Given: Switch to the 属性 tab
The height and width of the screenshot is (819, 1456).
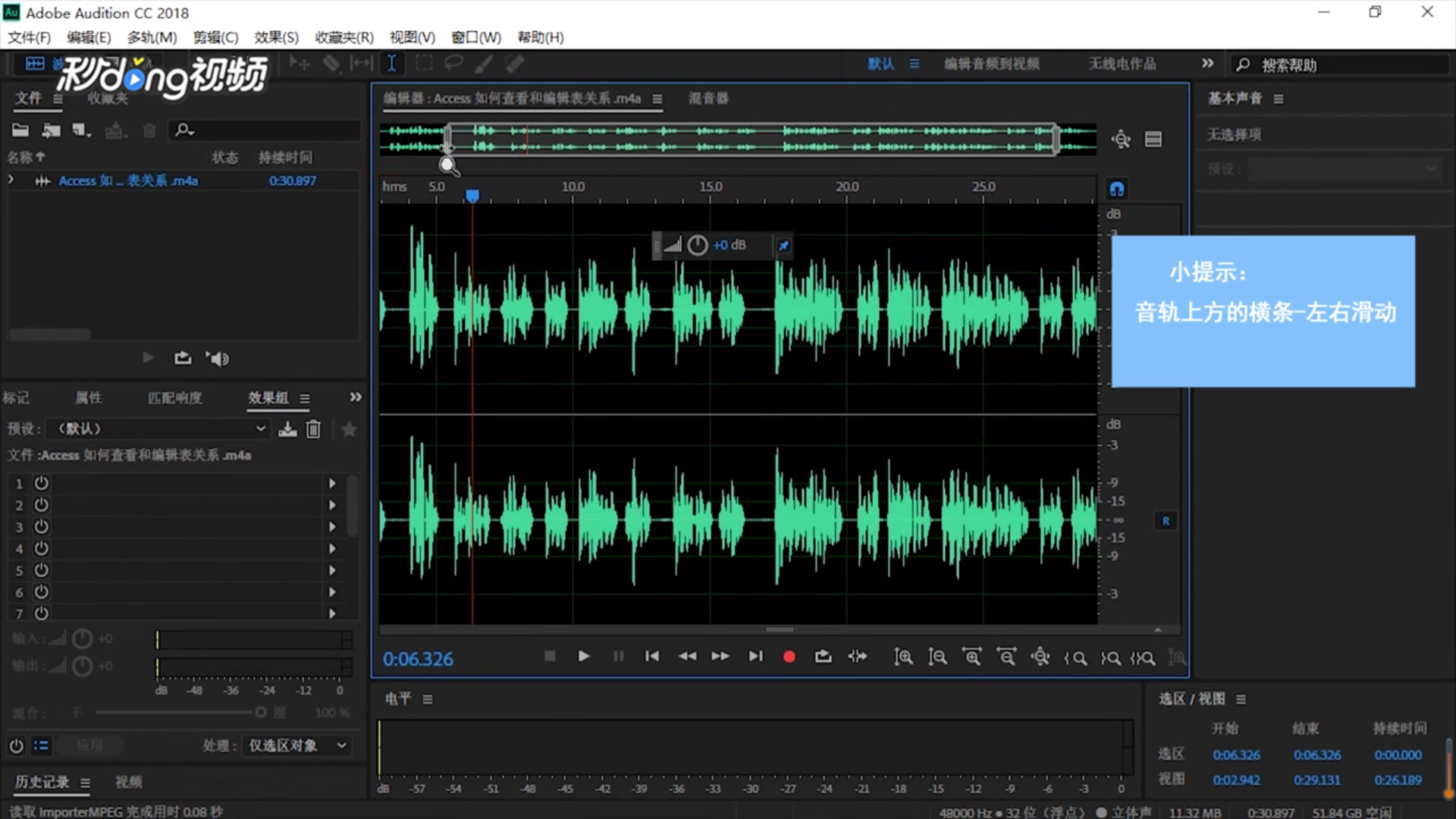Looking at the screenshot, I should pyautogui.click(x=88, y=397).
